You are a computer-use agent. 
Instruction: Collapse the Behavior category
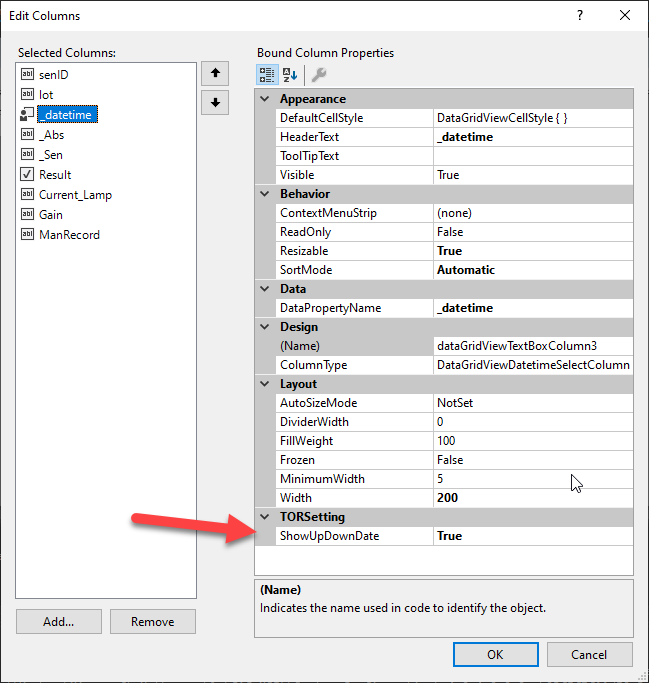pos(265,194)
